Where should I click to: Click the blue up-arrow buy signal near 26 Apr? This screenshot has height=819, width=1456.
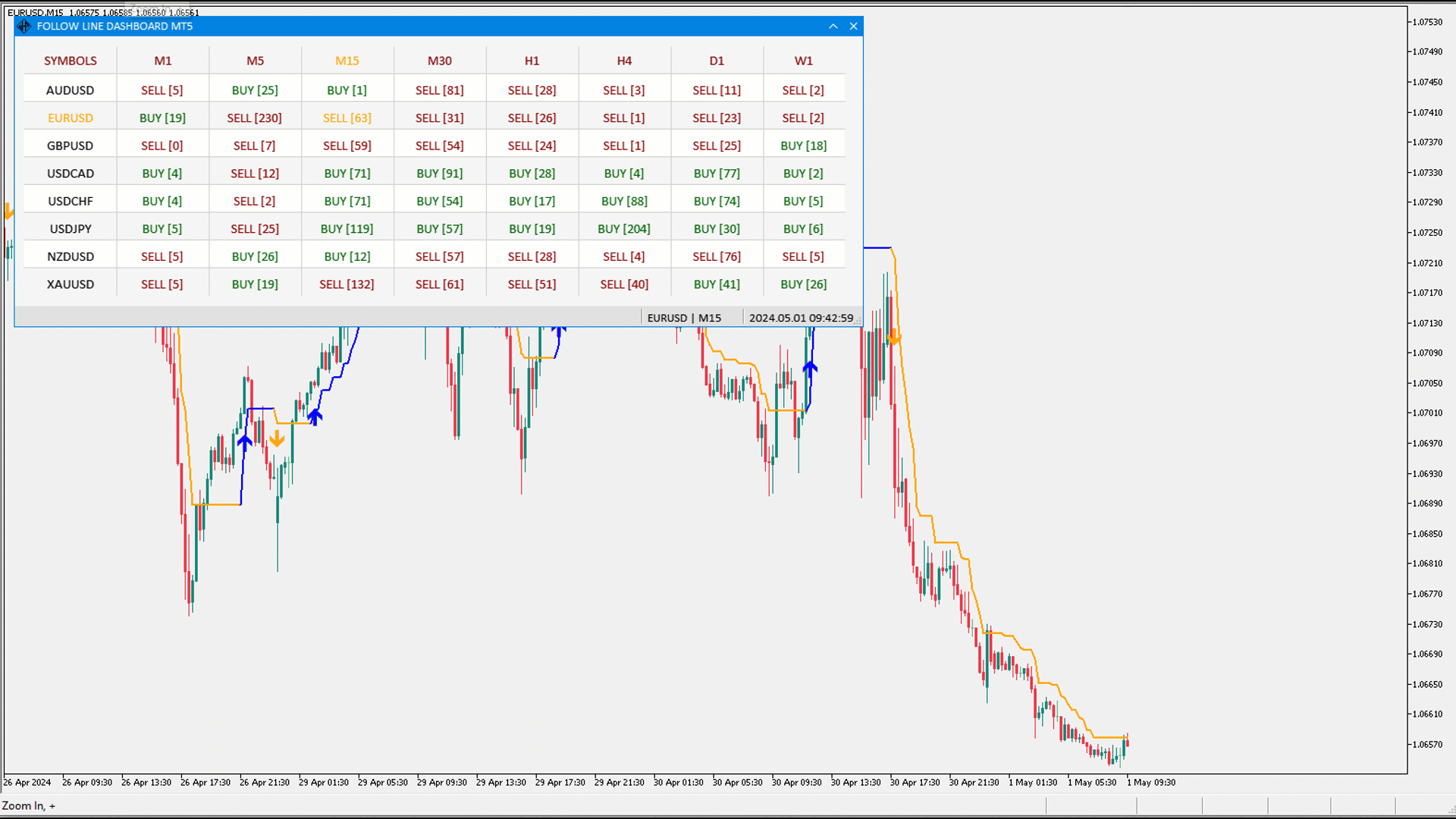coord(244,443)
